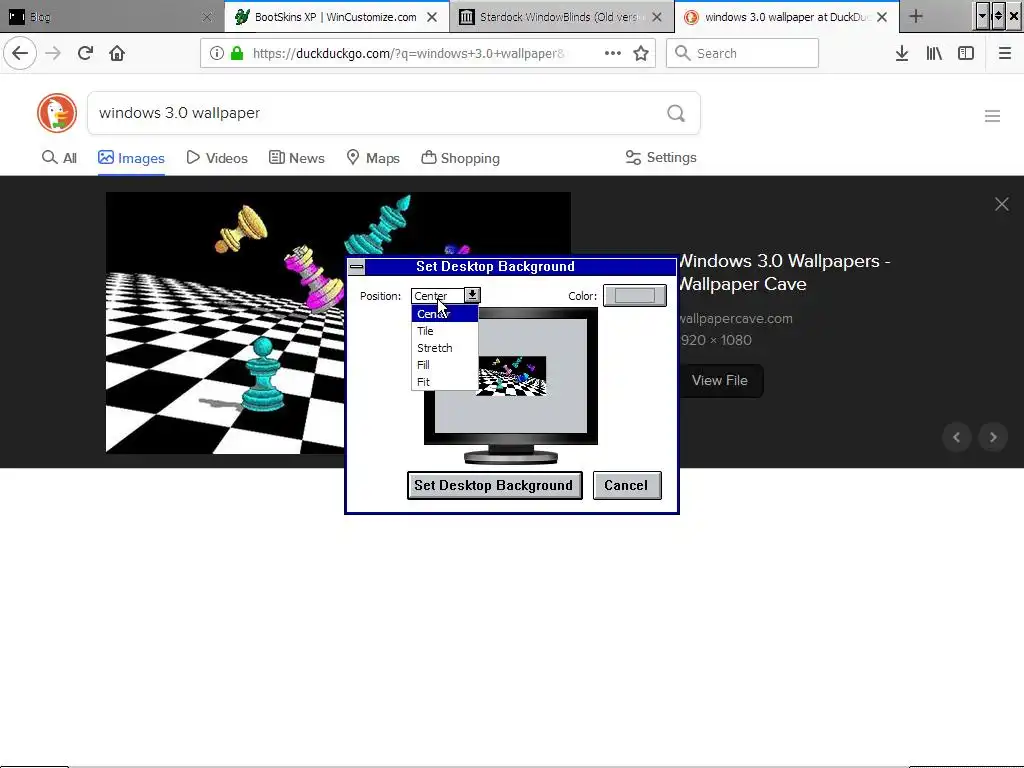Screen dimensions: 1024x768
Task: Show the previous image result arrow
Action: [957, 437]
